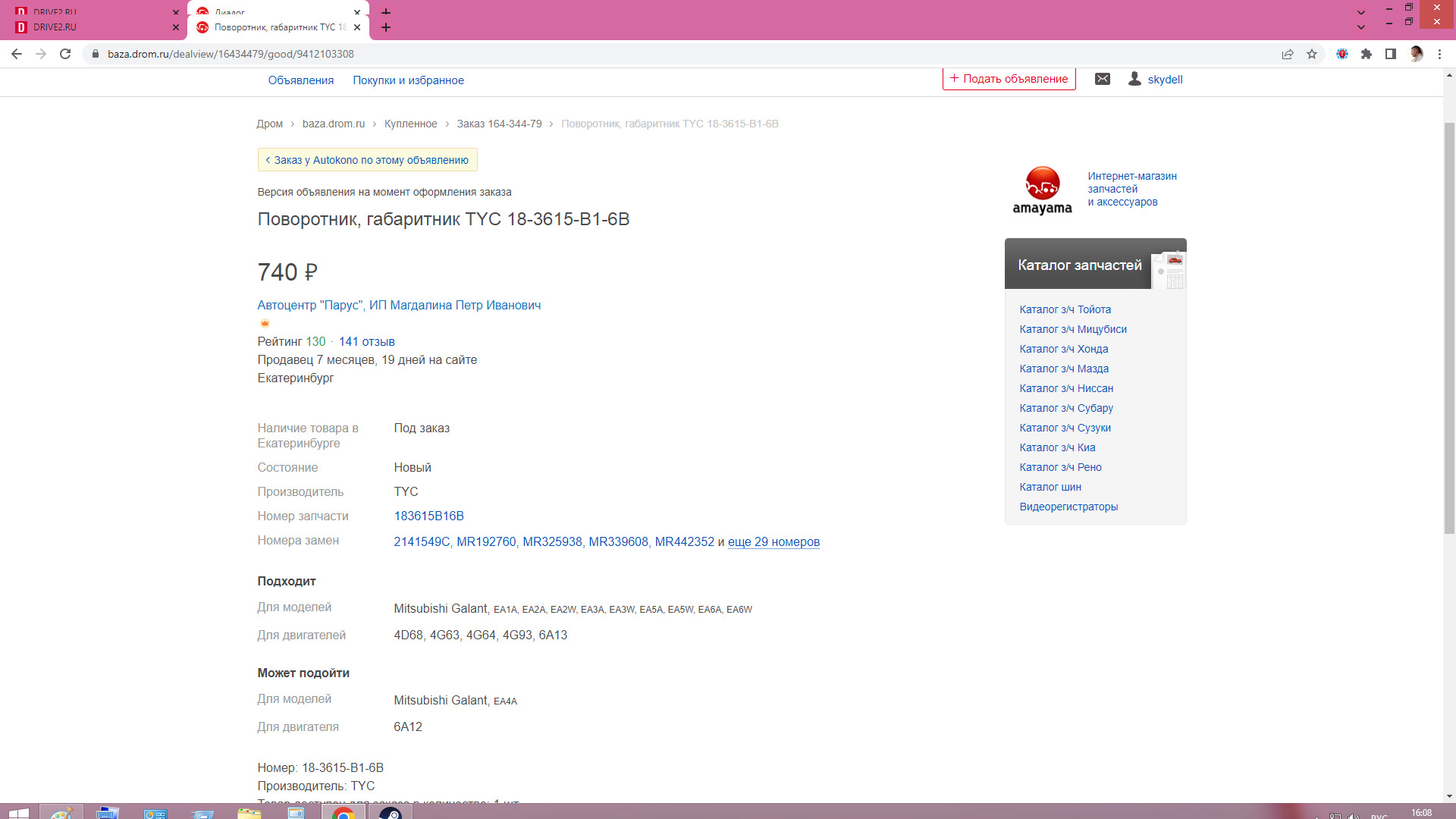Bookmark this page with the star icon
This screenshot has height=819, width=1456.
point(1312,54)
